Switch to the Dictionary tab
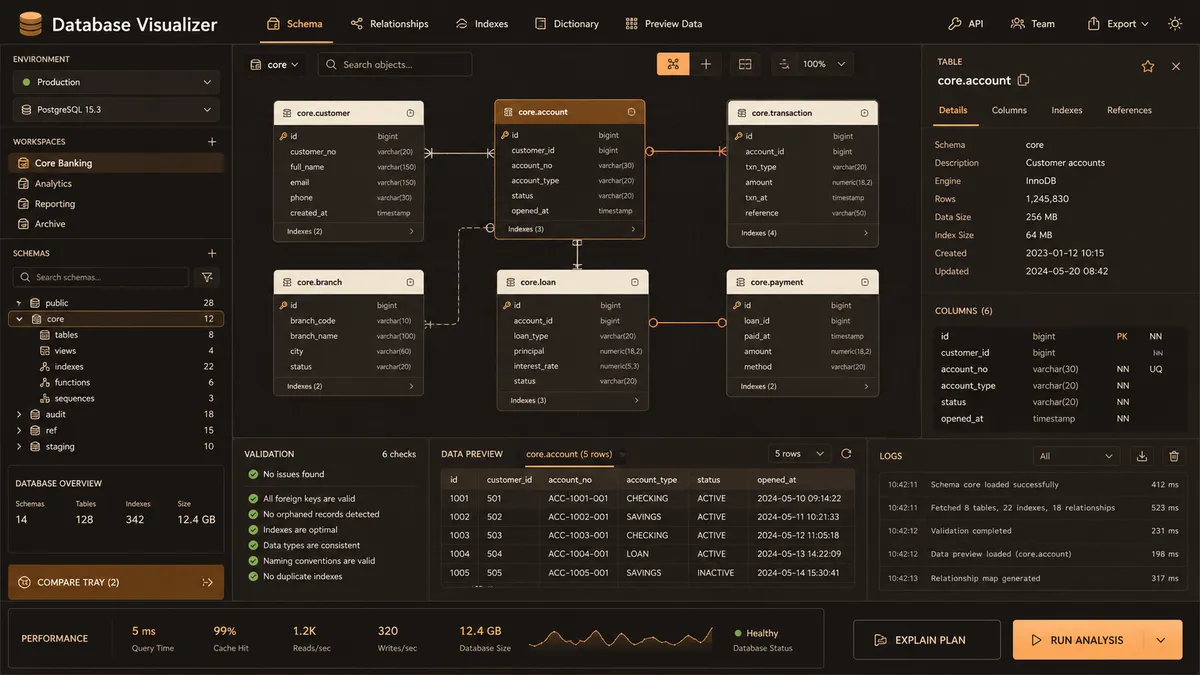This screenshot has height=675, width=1200. coord(567,23)
